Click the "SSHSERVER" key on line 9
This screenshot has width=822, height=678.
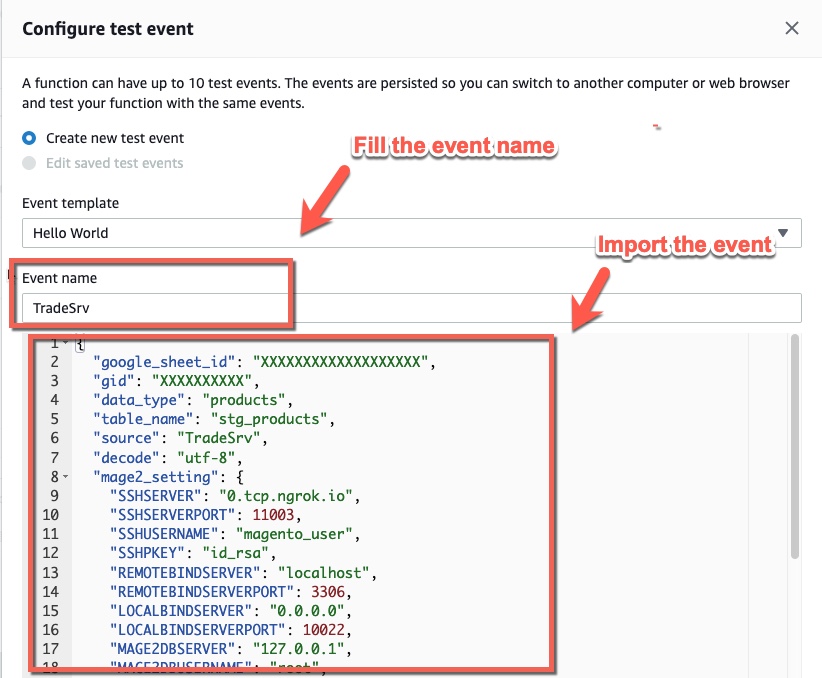(x=156, y=496)
